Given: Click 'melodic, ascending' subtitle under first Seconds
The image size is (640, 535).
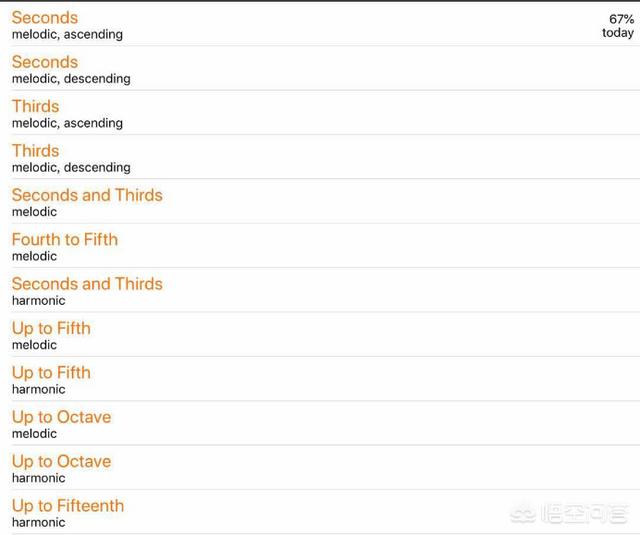Looking at the screenshot, I should [x=67, y=35].
